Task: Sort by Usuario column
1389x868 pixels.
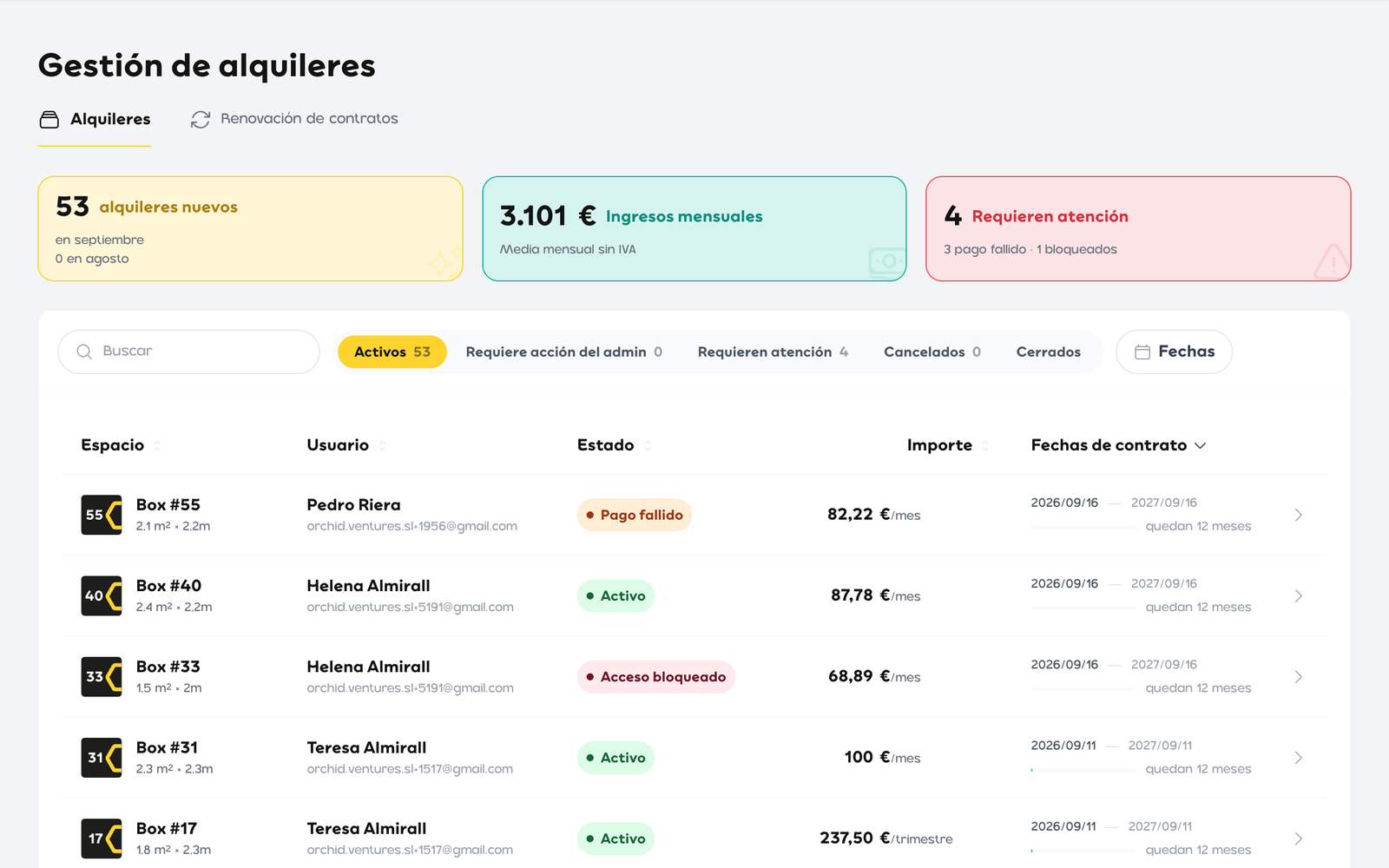Action: [346, 445]
